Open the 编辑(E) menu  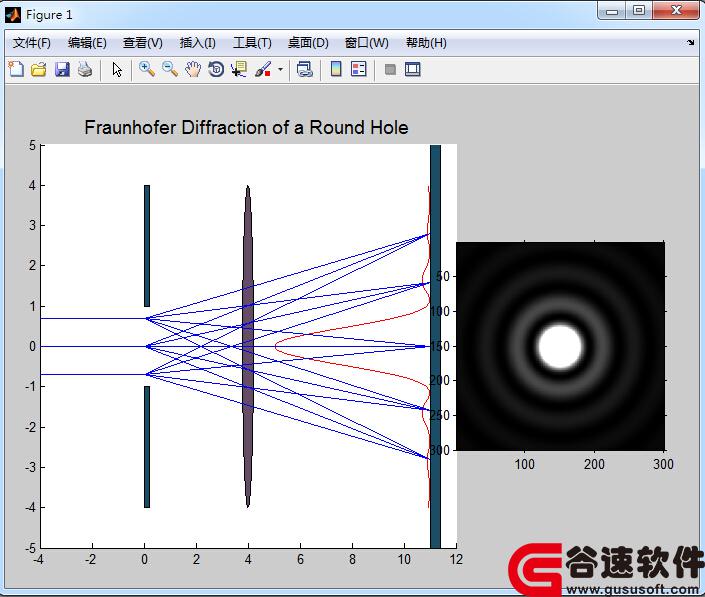[87, 43]
